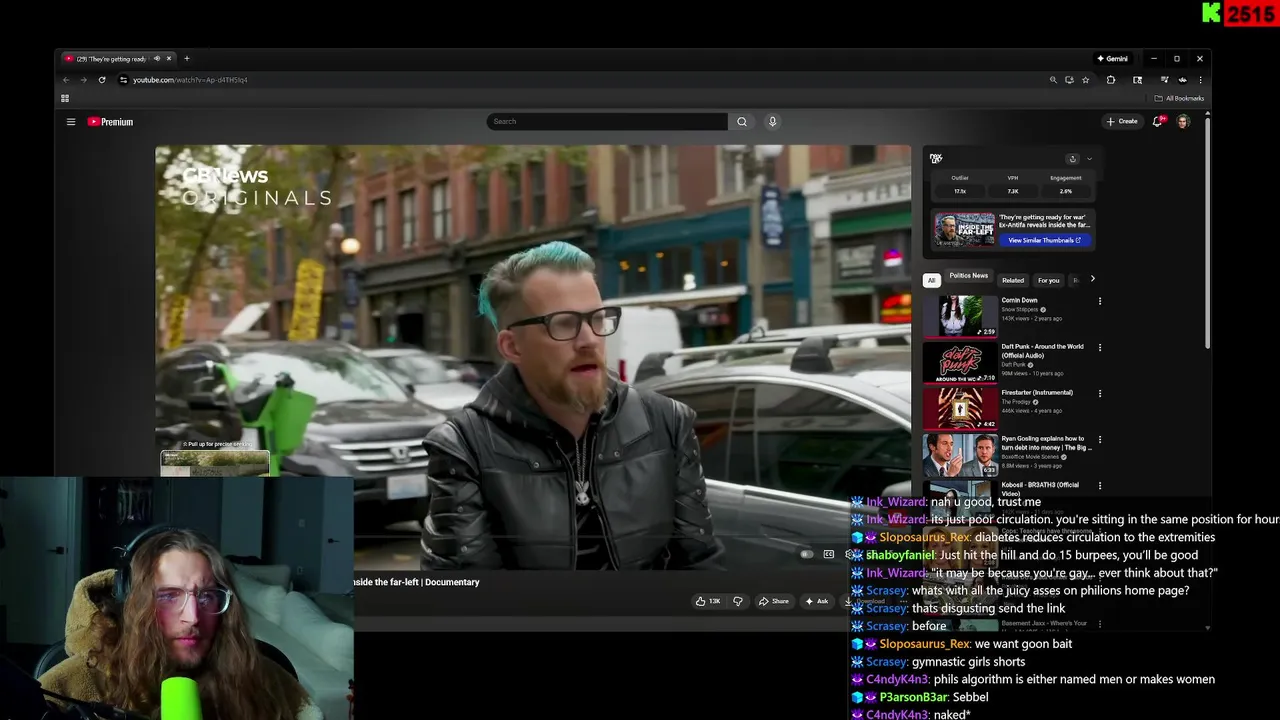Show more filter chips with right arrow
The width and height of the screenshot is (1280, 720).
(x=1092, y=279)
